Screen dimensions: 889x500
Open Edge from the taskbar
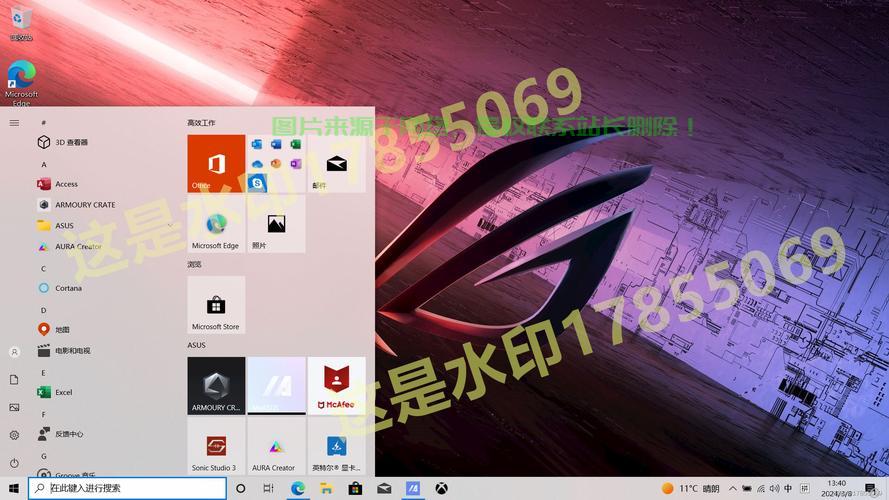coord(298,488)
